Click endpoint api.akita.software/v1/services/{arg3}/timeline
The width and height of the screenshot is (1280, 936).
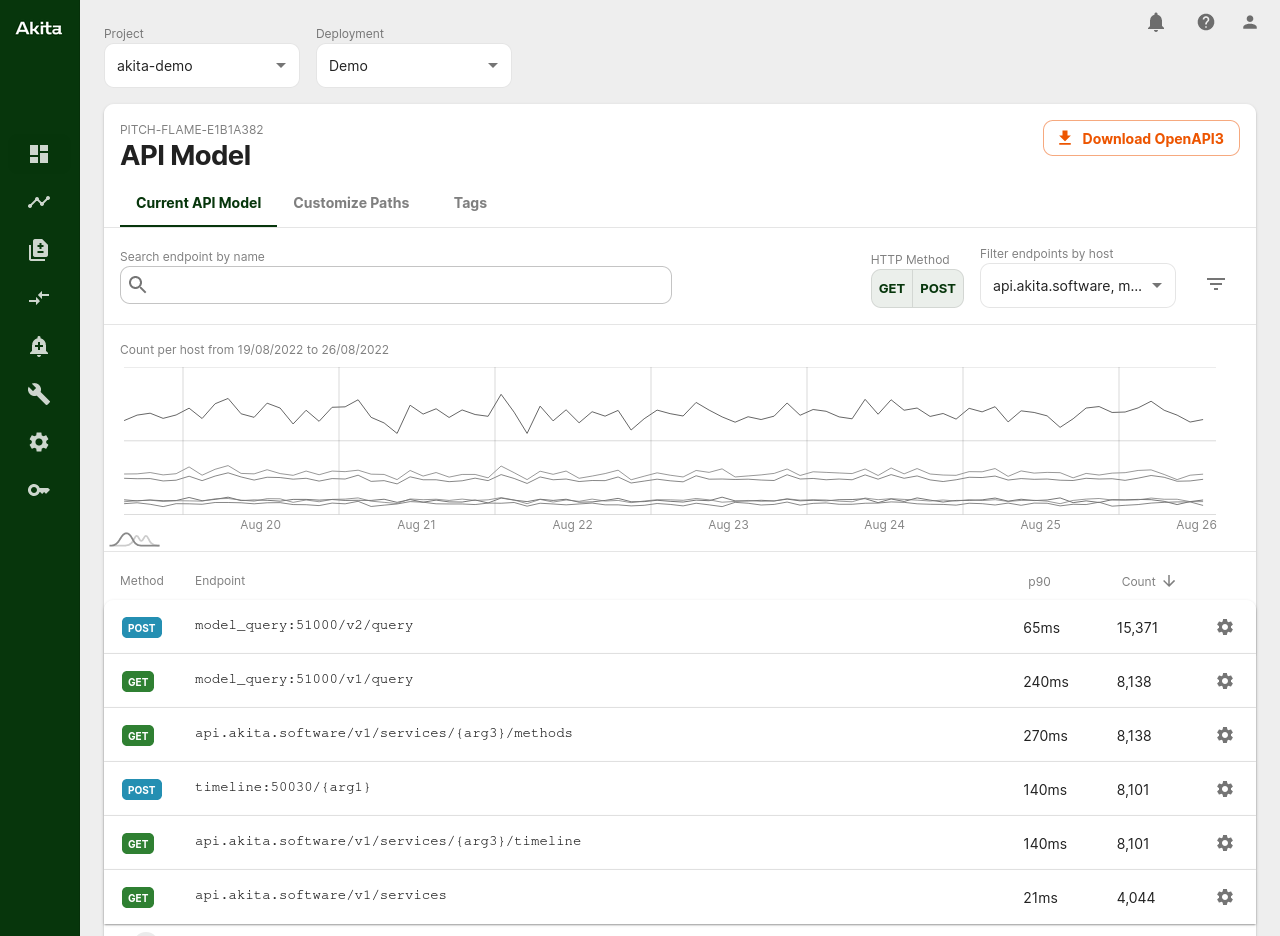click(388, 841)
